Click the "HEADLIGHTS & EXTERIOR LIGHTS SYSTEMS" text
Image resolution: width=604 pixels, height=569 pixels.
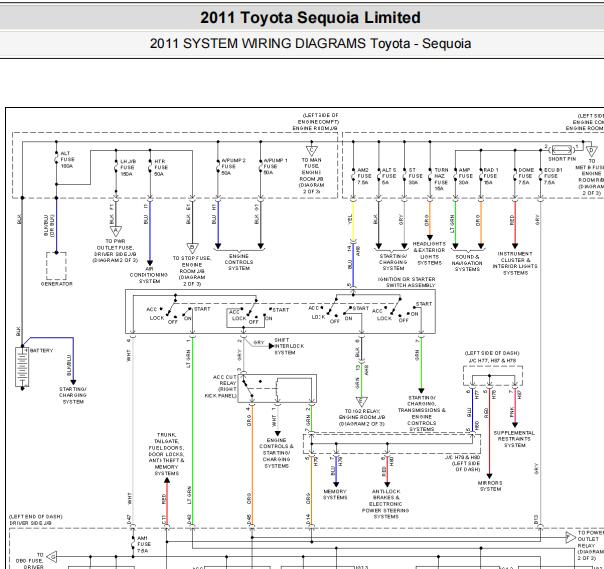(x=429, y=253)
